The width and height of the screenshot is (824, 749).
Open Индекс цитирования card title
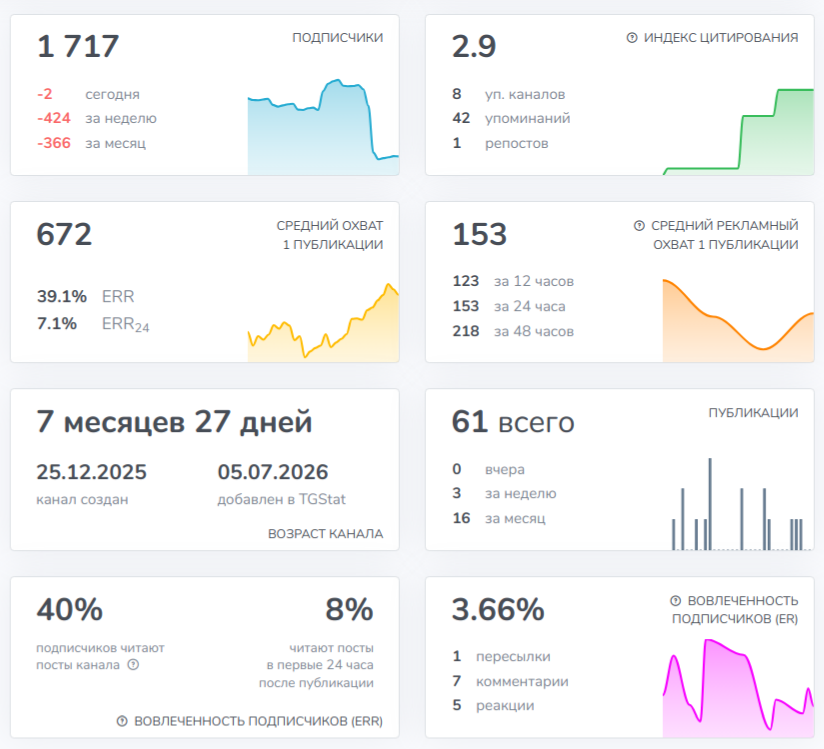coord(720,37)
